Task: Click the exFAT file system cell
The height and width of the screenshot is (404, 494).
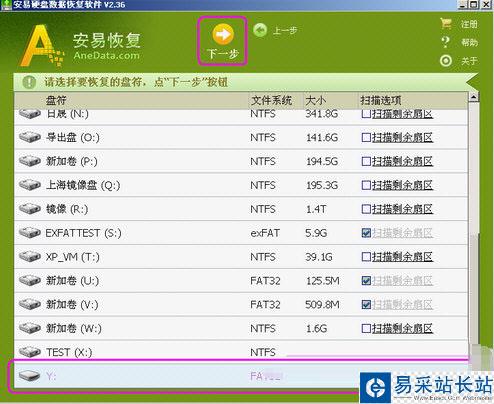Action: coord(265,233)
